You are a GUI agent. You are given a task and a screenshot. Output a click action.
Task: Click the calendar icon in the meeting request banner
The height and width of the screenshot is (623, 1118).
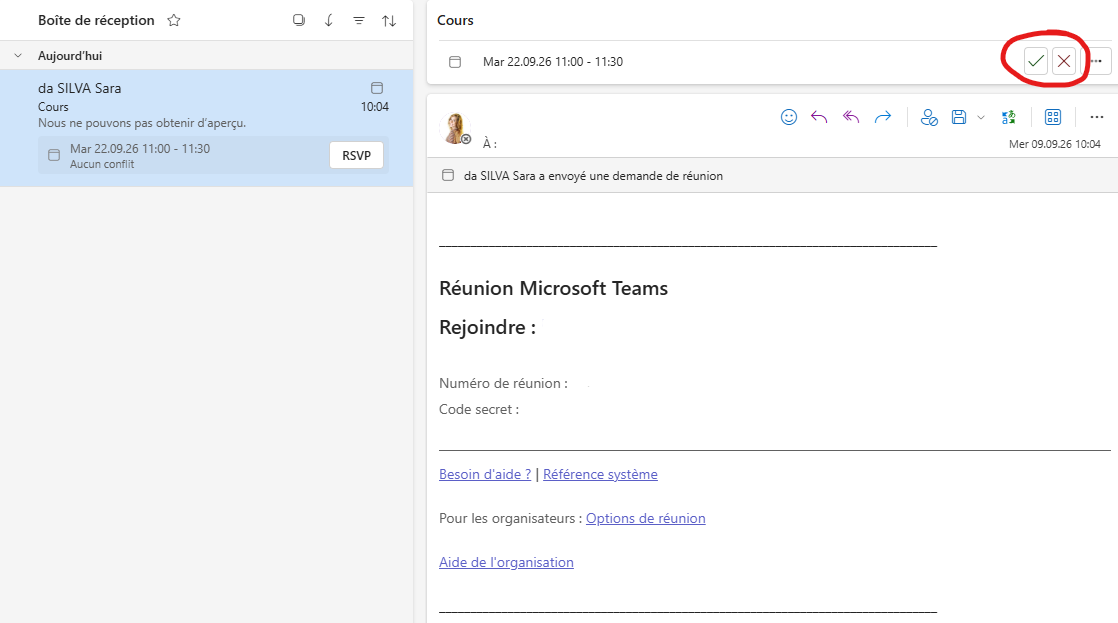448,175
